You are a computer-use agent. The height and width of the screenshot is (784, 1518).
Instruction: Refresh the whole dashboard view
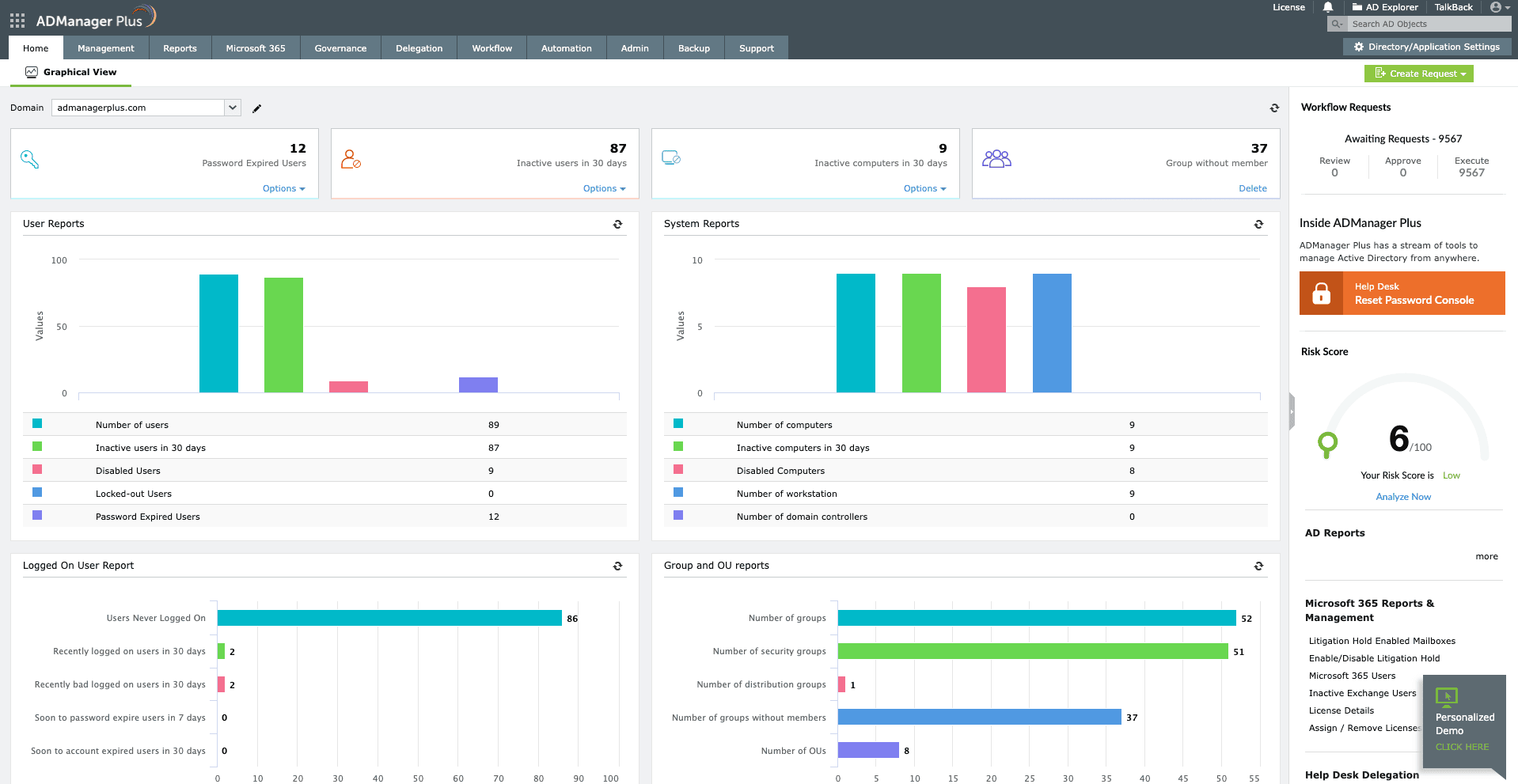tap(1274, 108)
